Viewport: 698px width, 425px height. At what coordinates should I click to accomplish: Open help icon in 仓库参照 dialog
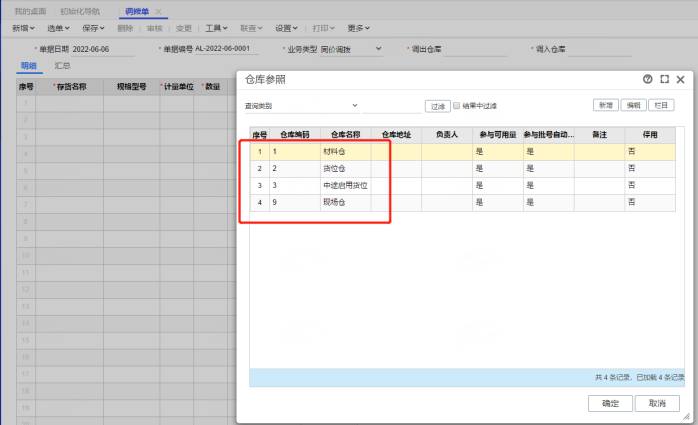pyautogui.click(x=648, y=79)
